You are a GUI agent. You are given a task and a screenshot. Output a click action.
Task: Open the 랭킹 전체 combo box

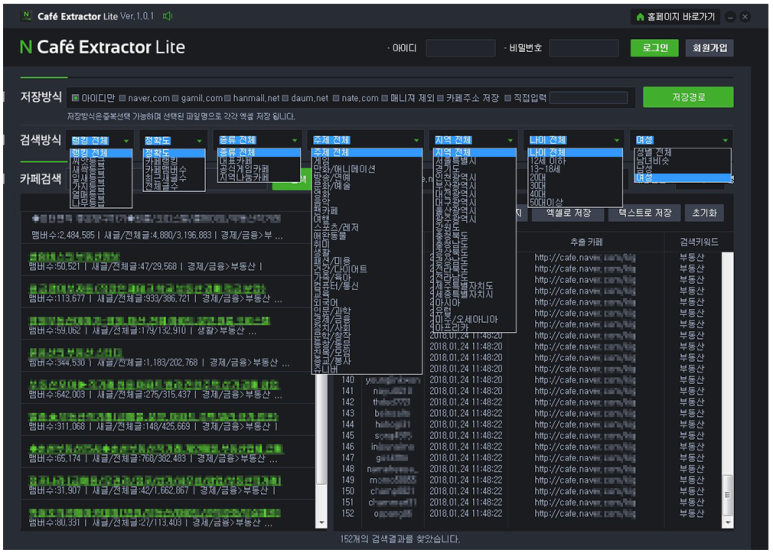(x=101, y=140)
